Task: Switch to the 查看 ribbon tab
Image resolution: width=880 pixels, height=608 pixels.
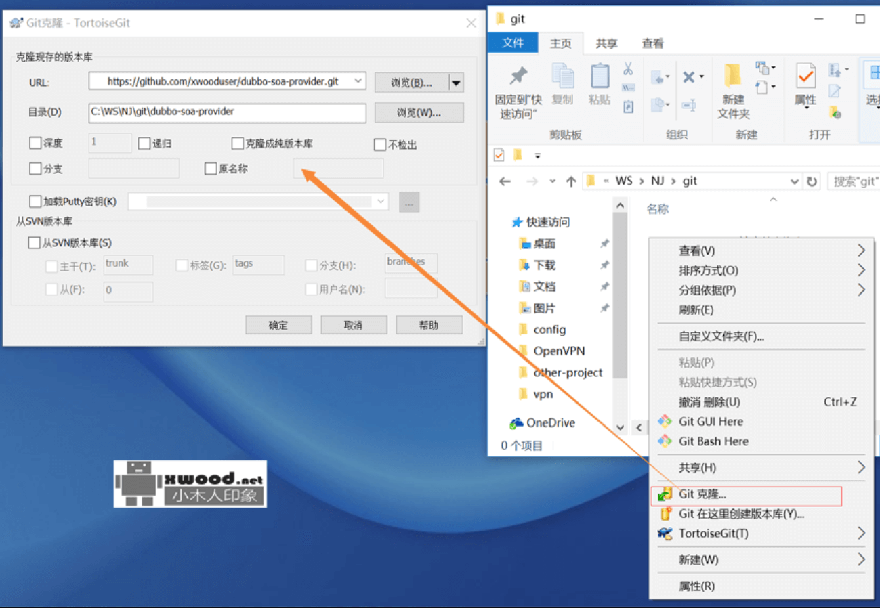Action: pyautogui.click(x=652, y=43)
